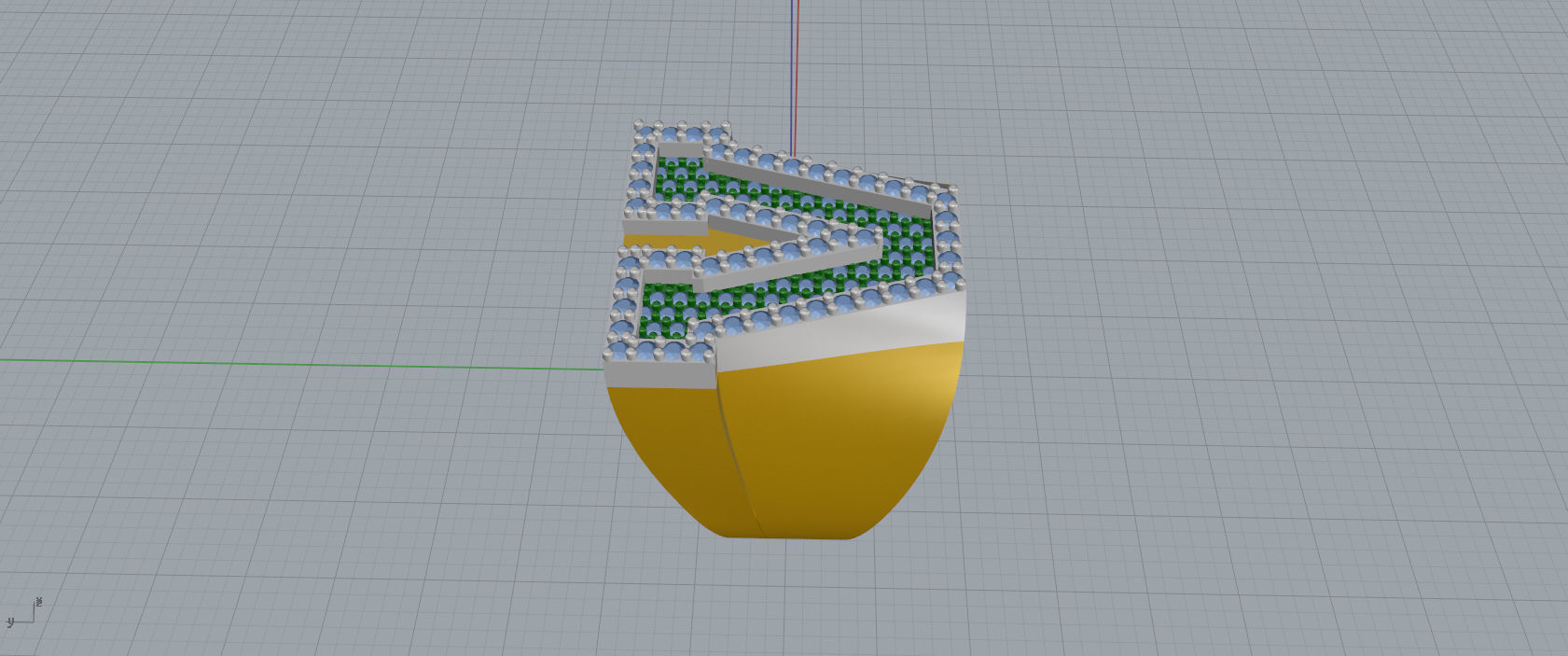Click the red and blue vertical axis line above the ring

click(795, 77)
